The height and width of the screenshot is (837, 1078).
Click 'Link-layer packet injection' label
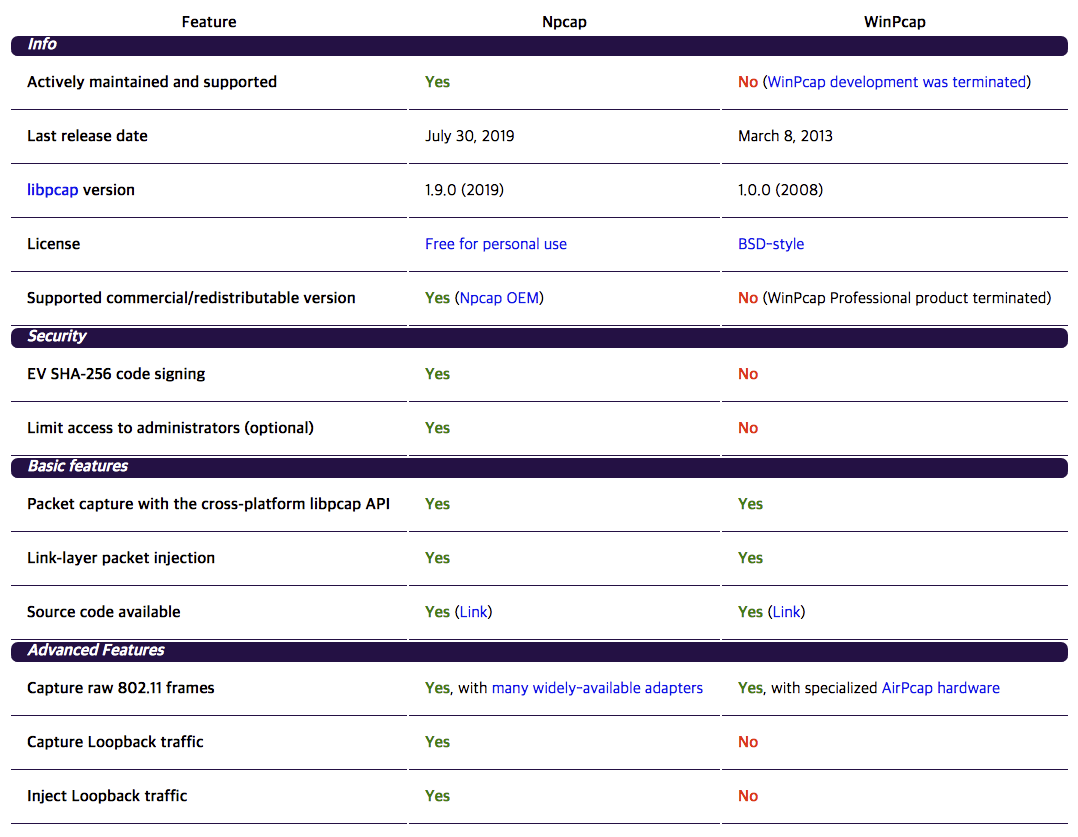[121, 558]
